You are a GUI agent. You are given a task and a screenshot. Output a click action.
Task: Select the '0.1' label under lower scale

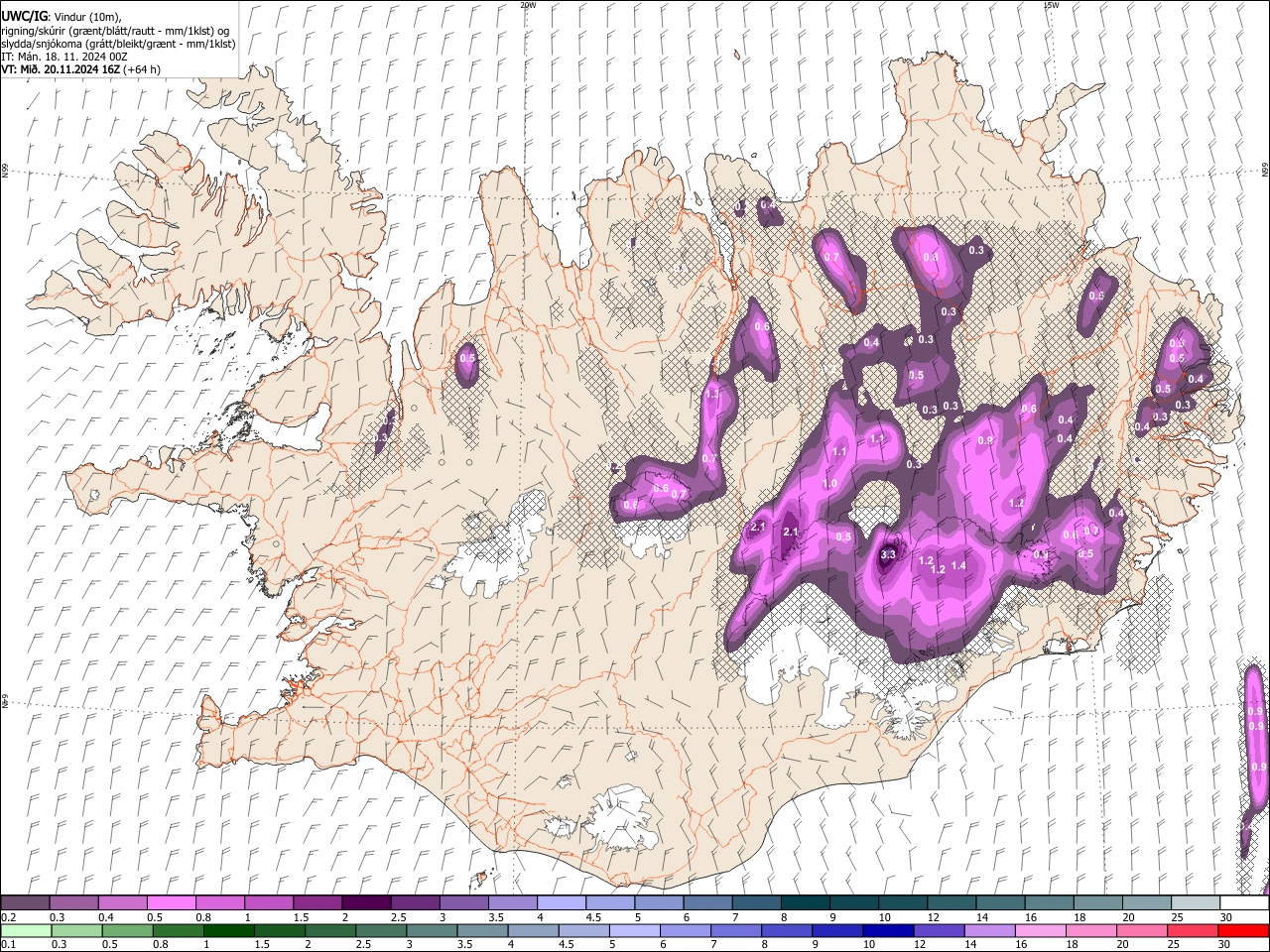click(x=8, y=944)
